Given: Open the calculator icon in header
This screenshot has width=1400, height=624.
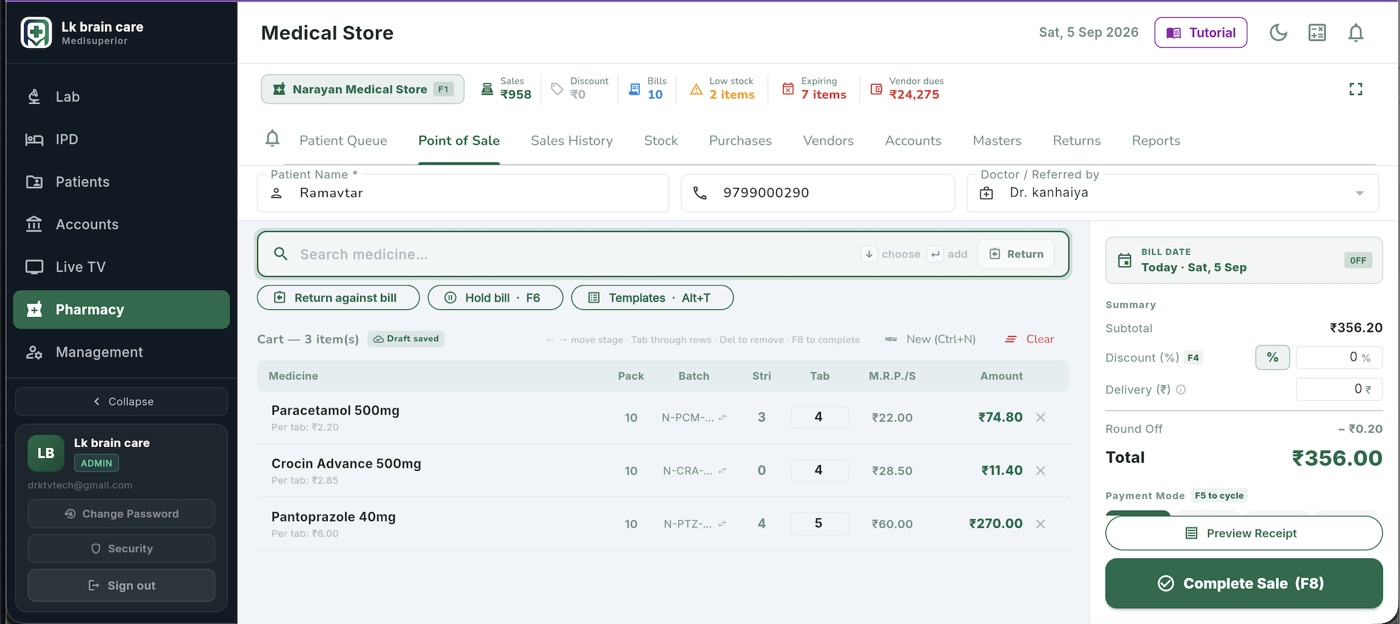Looking at the screenshot, I should [x=1317, y=32].
